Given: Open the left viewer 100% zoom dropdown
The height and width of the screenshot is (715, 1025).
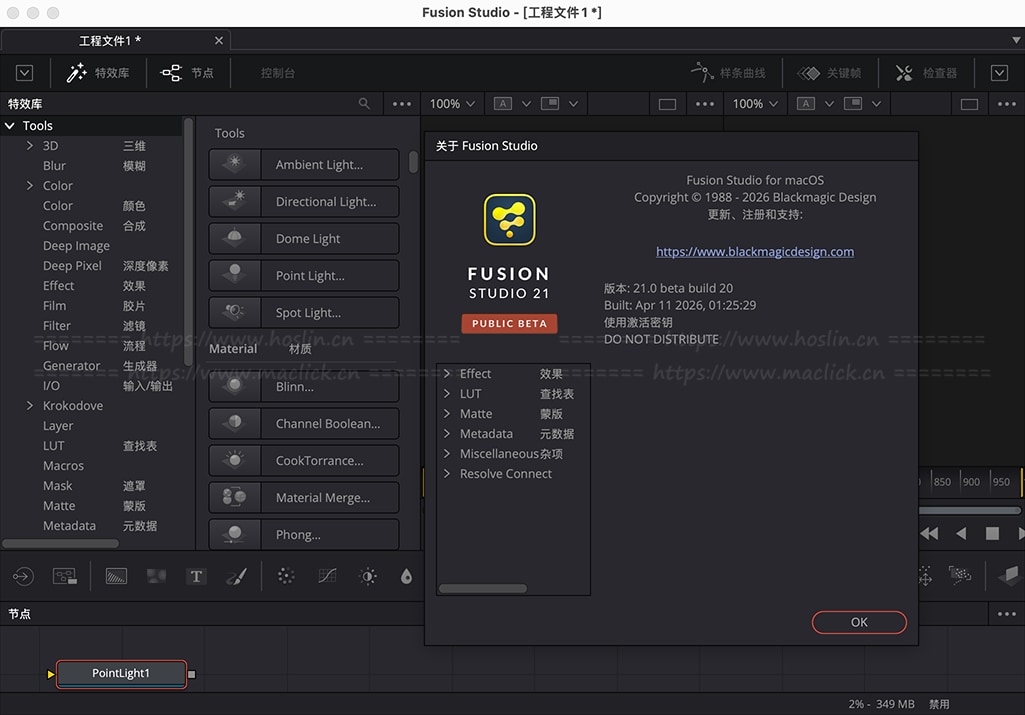Looking at the screenshot, I should (453, 104).
